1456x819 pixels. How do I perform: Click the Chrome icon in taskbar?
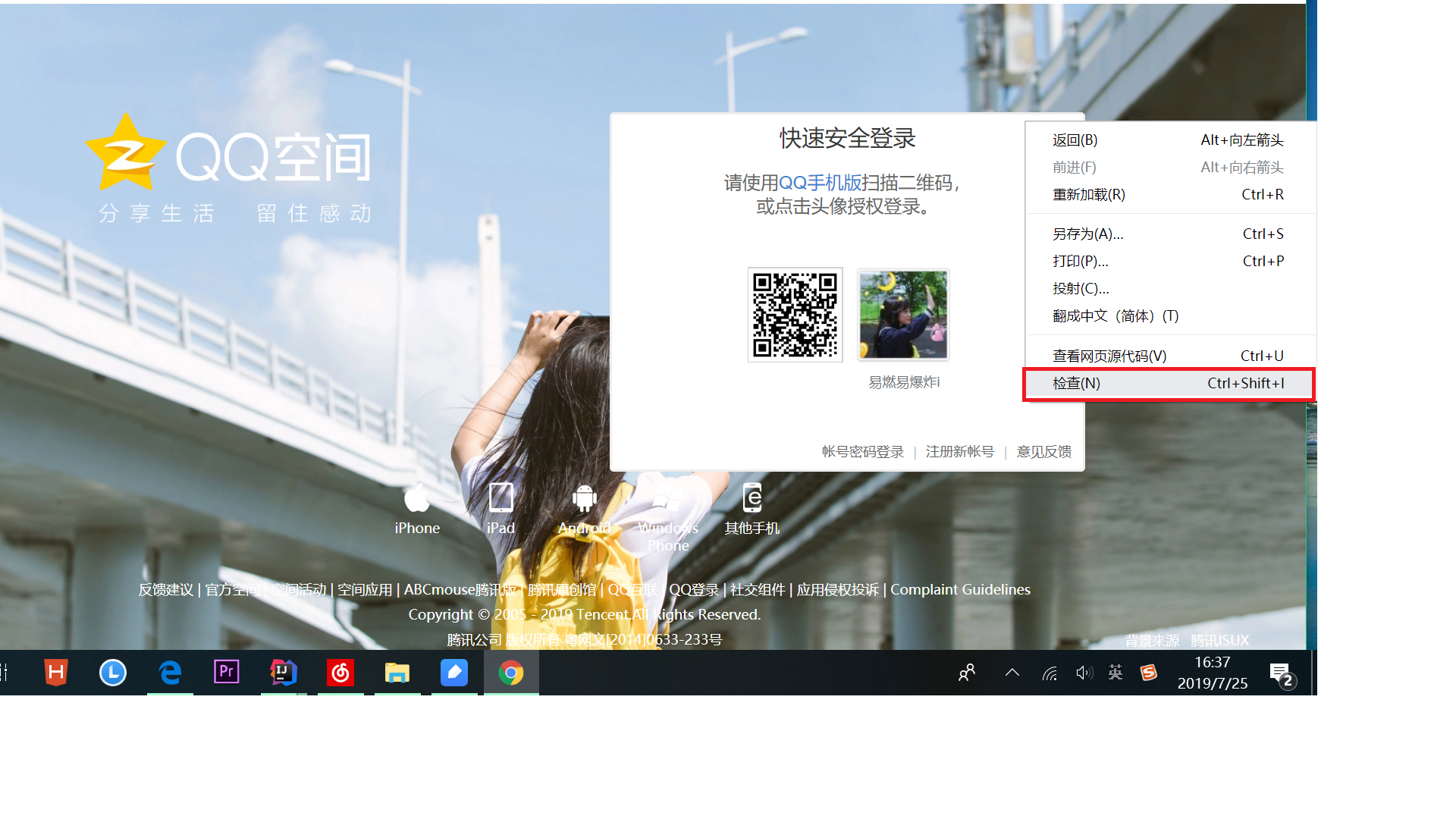[511, 673]
